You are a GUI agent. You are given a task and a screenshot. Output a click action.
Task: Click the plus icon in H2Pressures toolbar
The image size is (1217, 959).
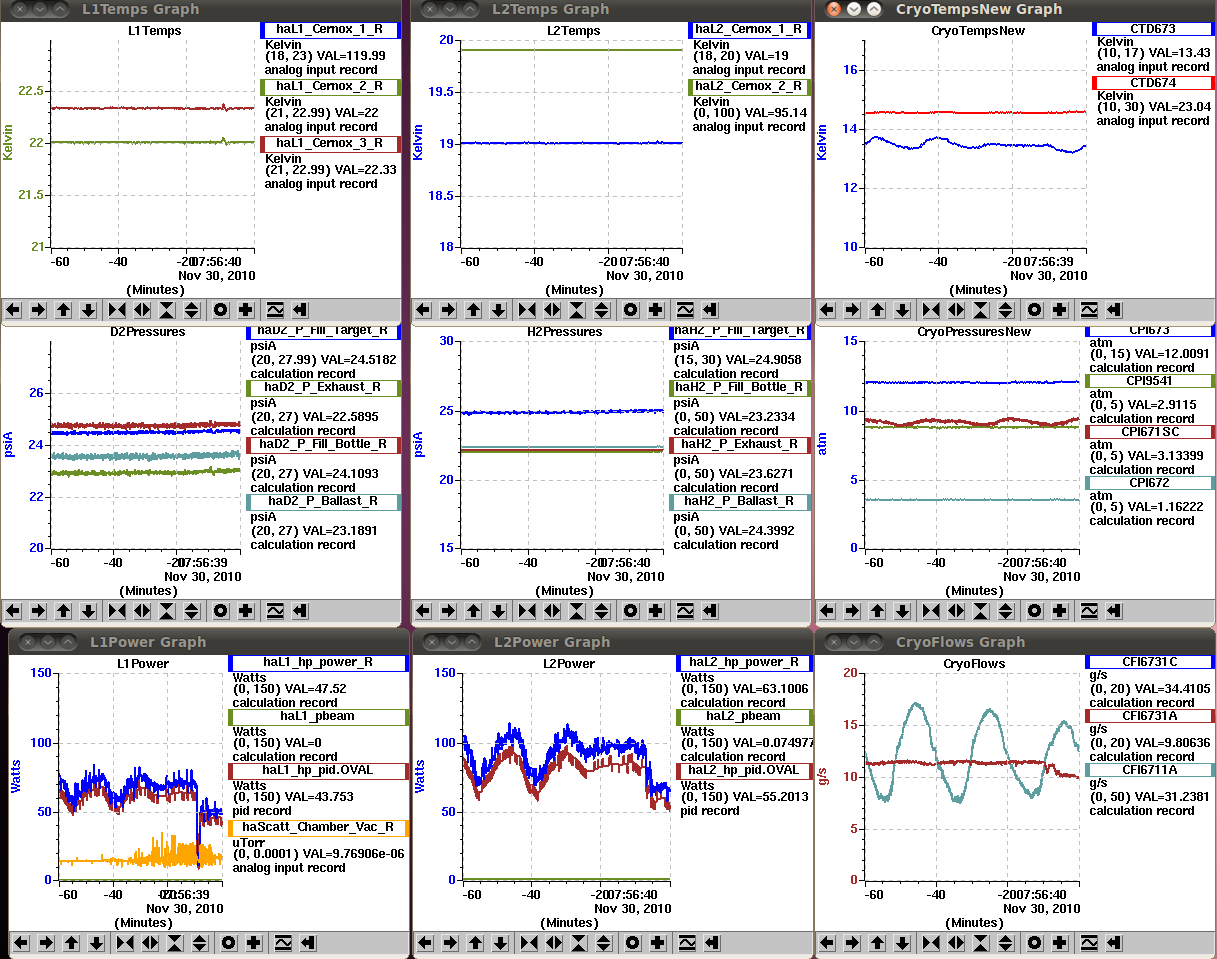coord(656,610)
